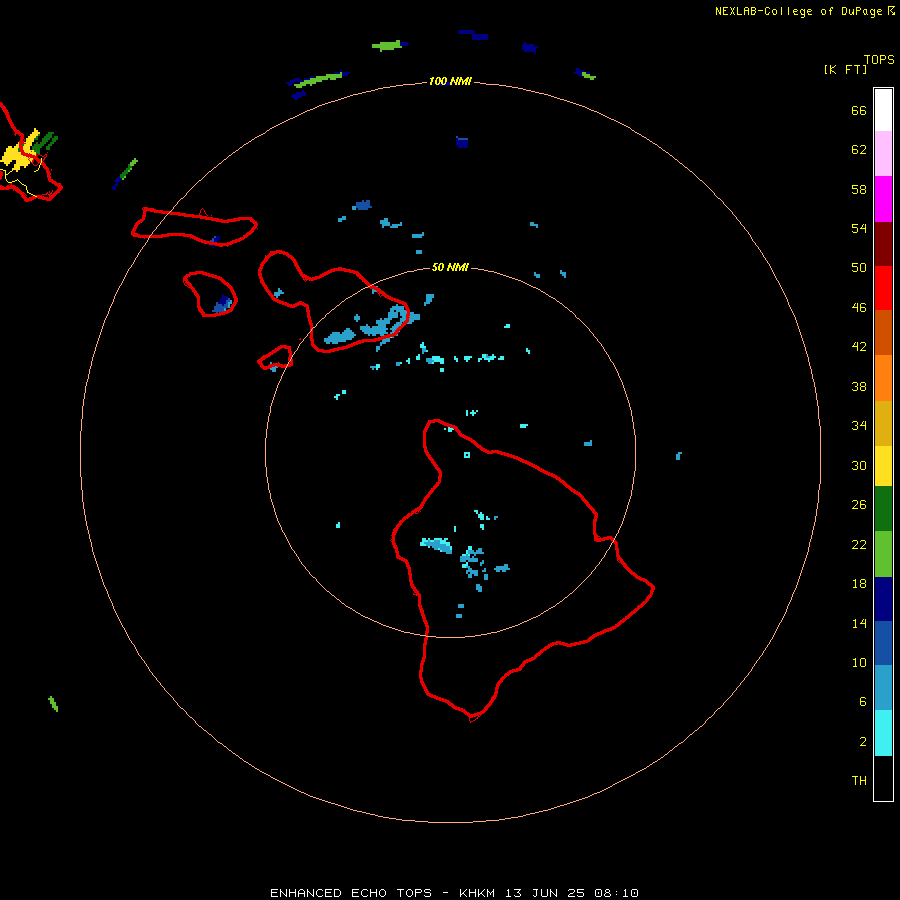Click the TOPS legend heading

[x=879, y=59]
